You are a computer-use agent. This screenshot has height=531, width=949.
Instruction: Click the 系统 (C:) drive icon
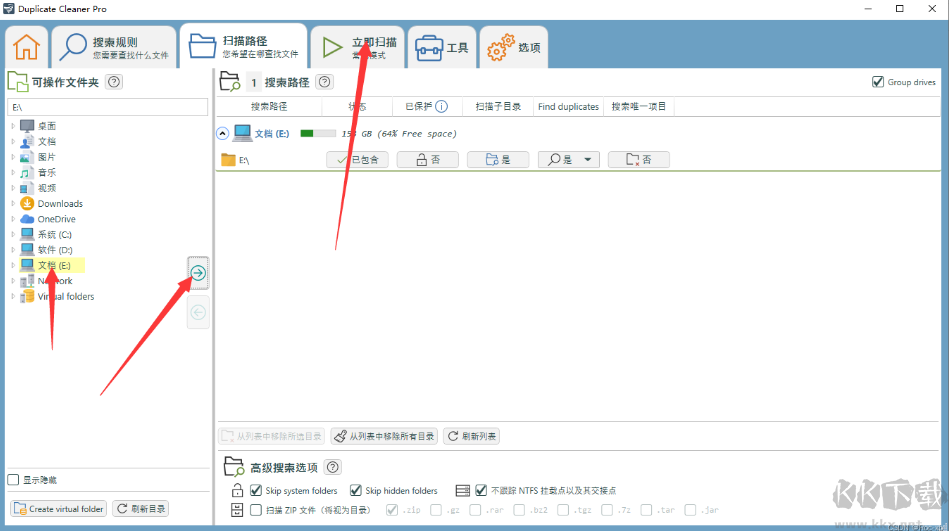(x=27, y=234)
